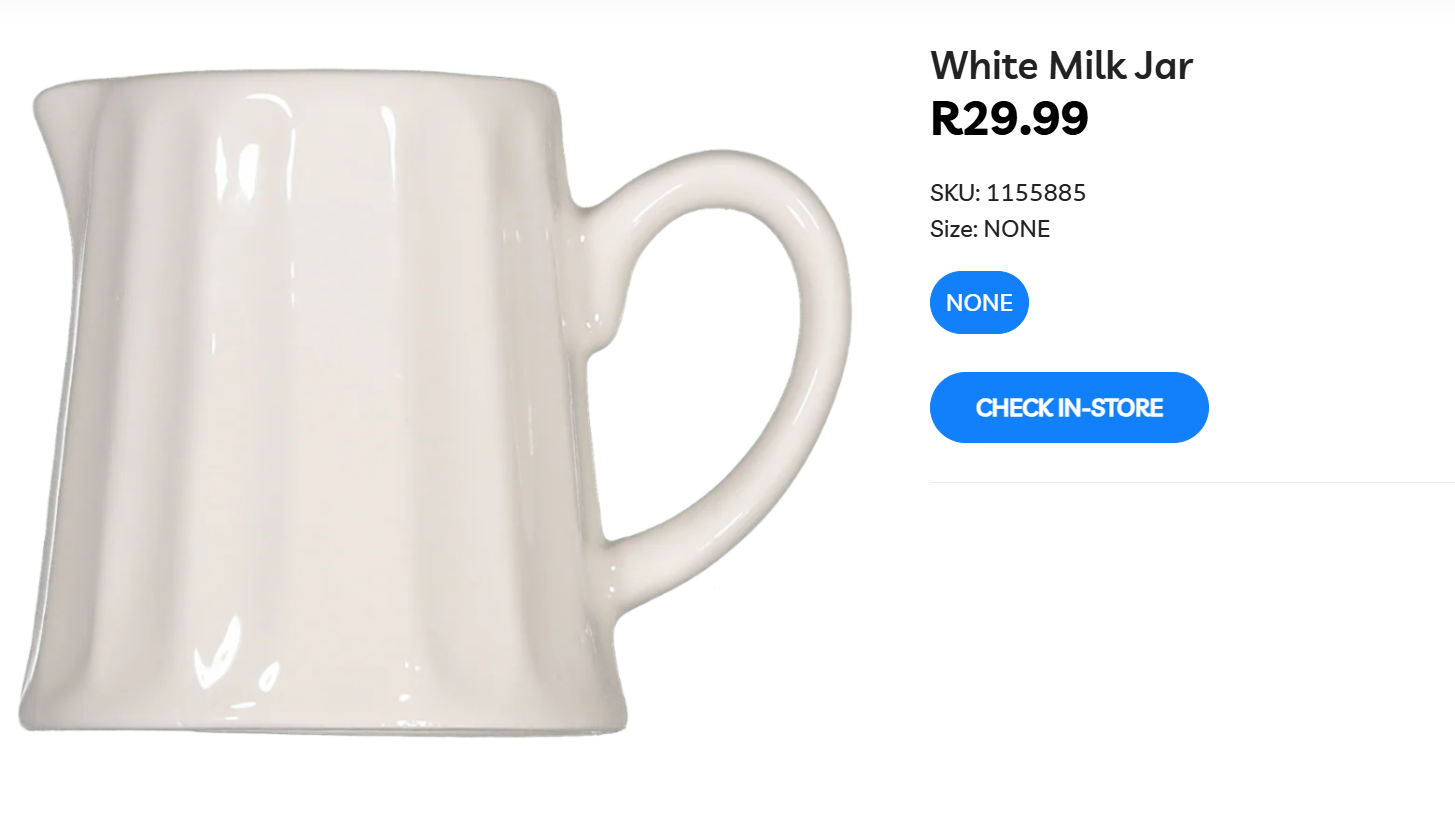Select the blue NONE size pill

[x=979, y=302]
